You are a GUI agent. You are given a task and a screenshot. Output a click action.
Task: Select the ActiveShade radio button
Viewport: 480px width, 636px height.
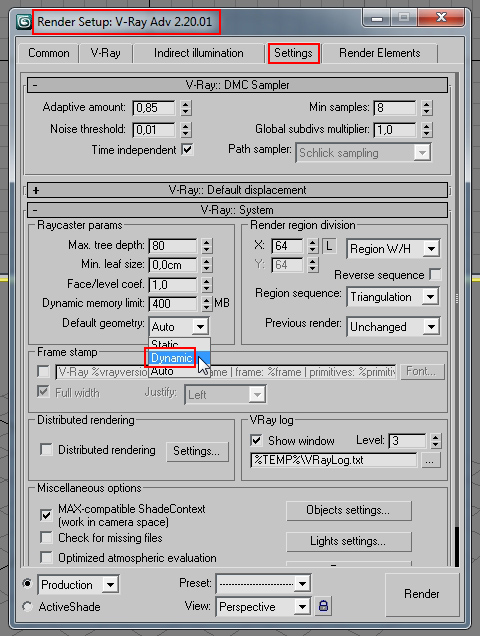27,607
